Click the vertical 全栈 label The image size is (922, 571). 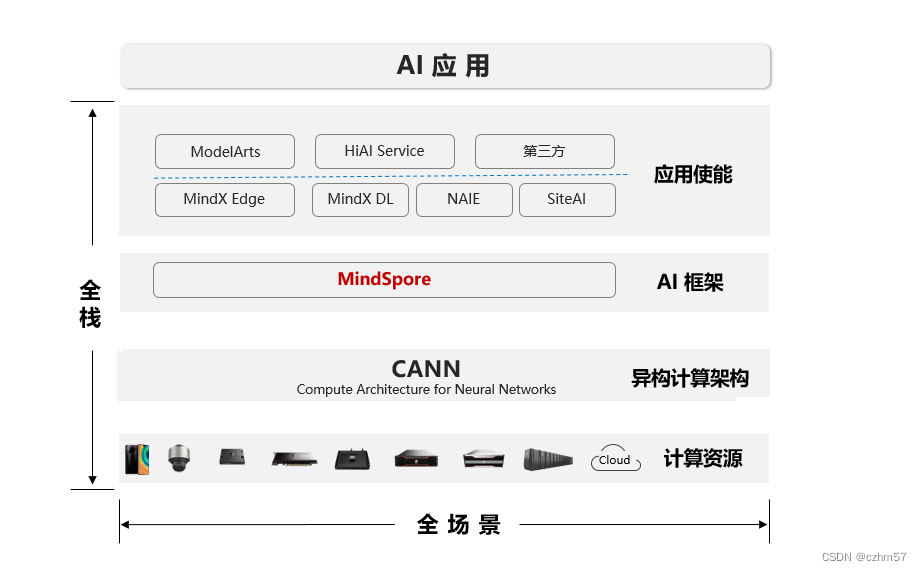(x=90, y=305)
